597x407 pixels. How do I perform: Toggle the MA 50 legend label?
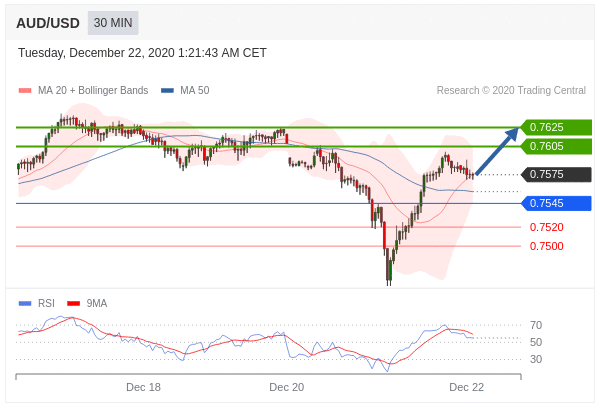(x=195, y=90)
